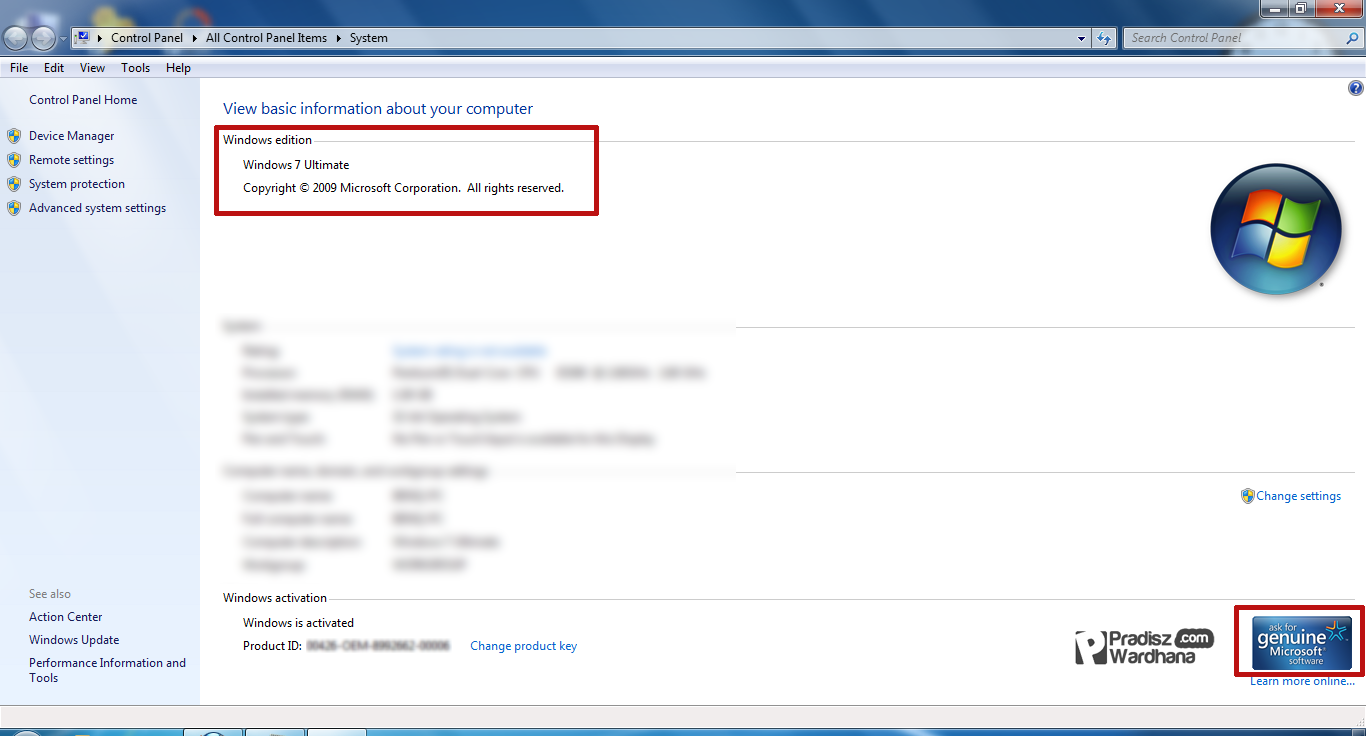Expand the breadcrumb arrow before System
Screen dimensions: 1366x736
pos(338,38)
